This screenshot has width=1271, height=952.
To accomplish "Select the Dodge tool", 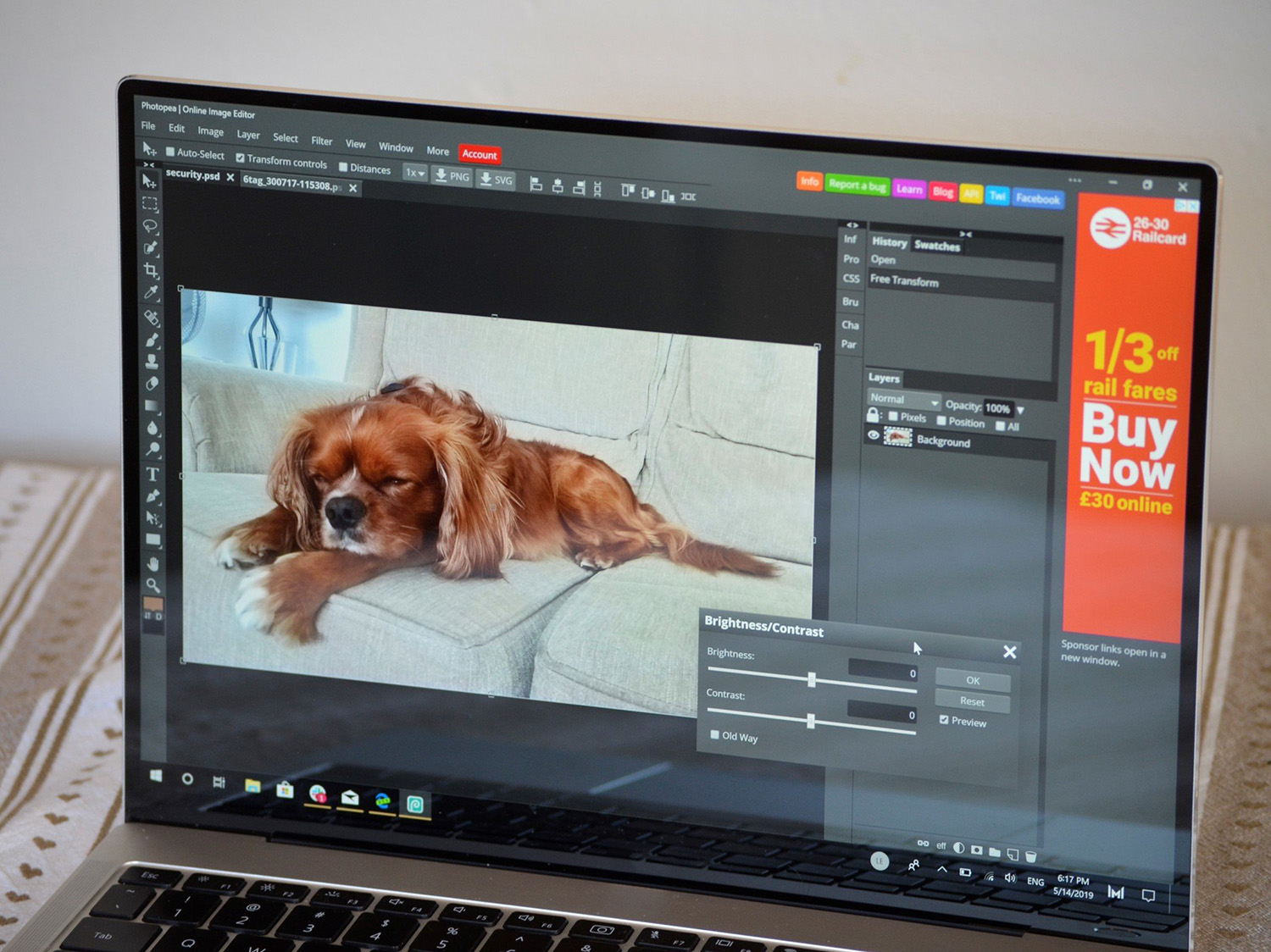I will [x=153, y=450].
